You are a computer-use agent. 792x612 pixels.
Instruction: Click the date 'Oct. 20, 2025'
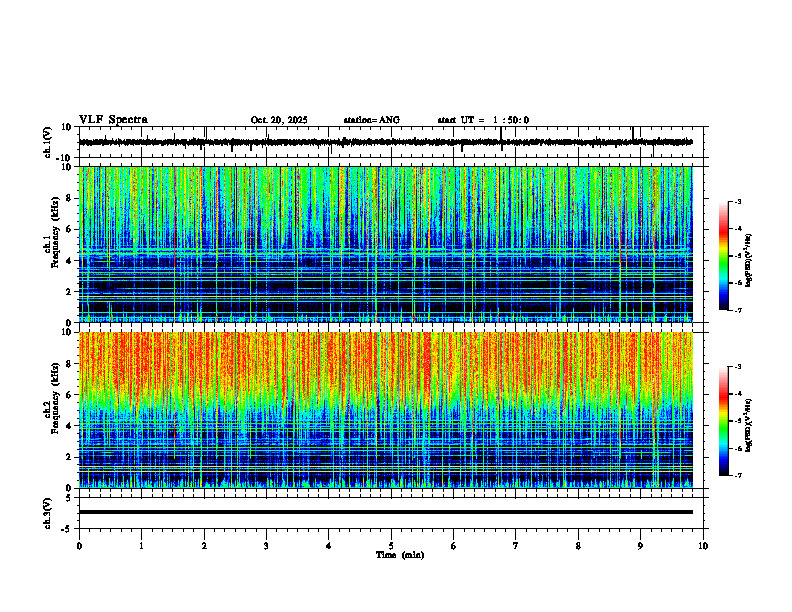(279, 120)
